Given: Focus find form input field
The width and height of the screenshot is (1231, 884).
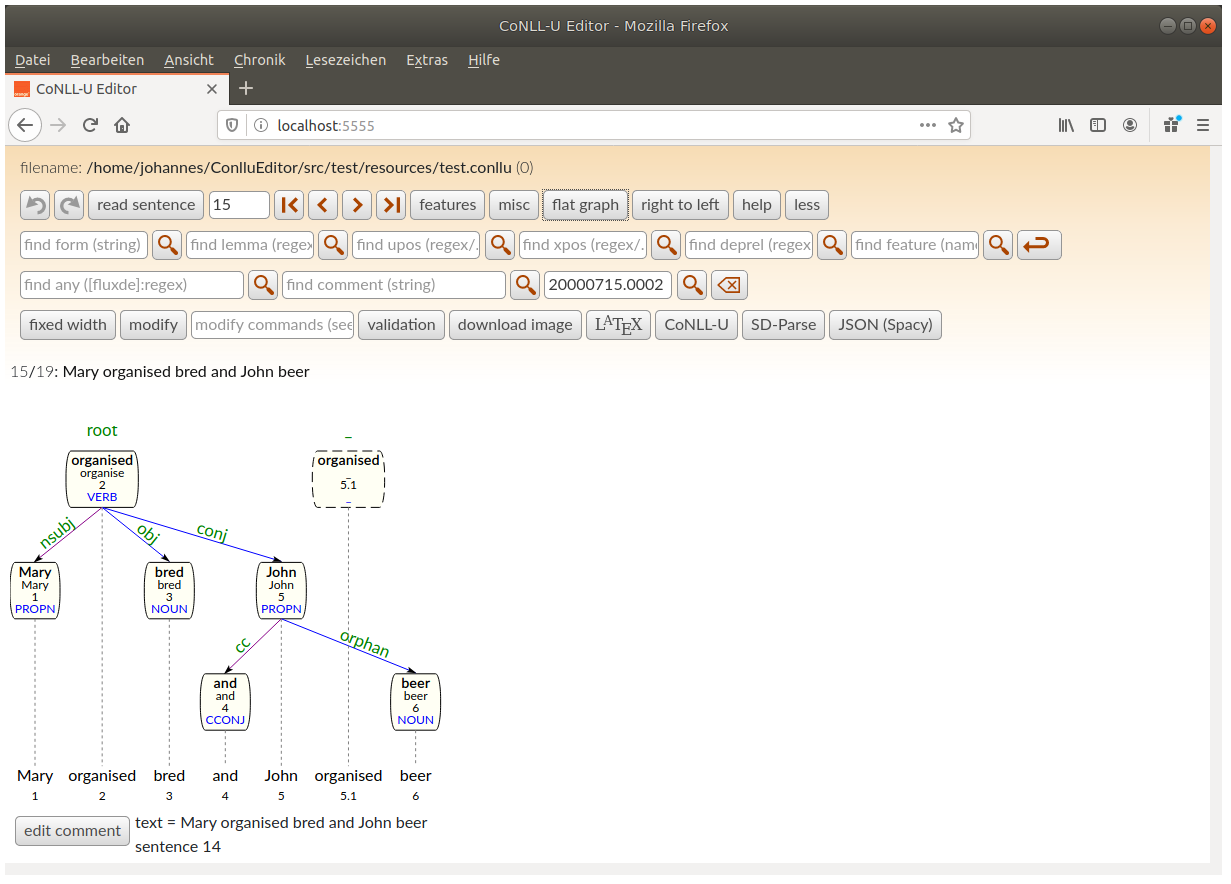Looking at the screenshot, I should tap(84, 245).
